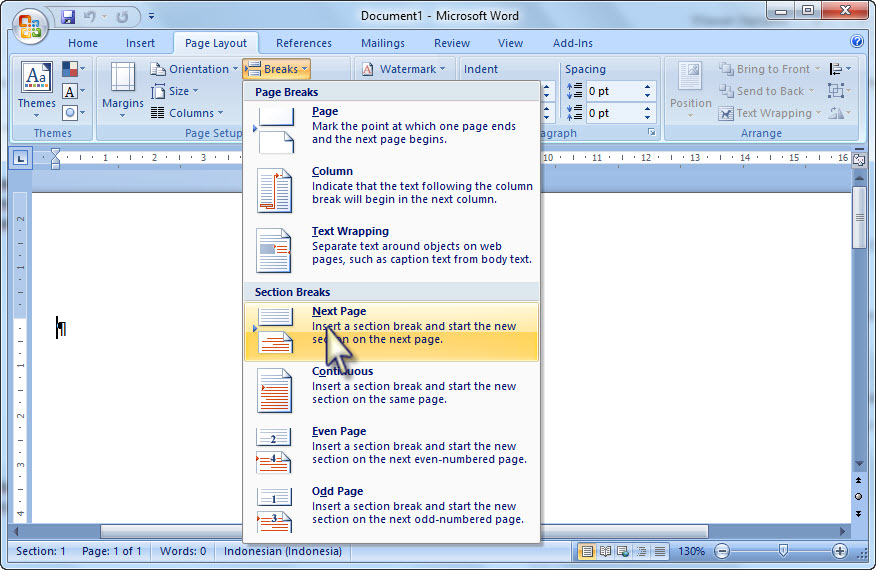Viewport: 876px width, 570px height.
Task: Change the Indonesian (Indonesia) language indicator
Action: [283, 551]
